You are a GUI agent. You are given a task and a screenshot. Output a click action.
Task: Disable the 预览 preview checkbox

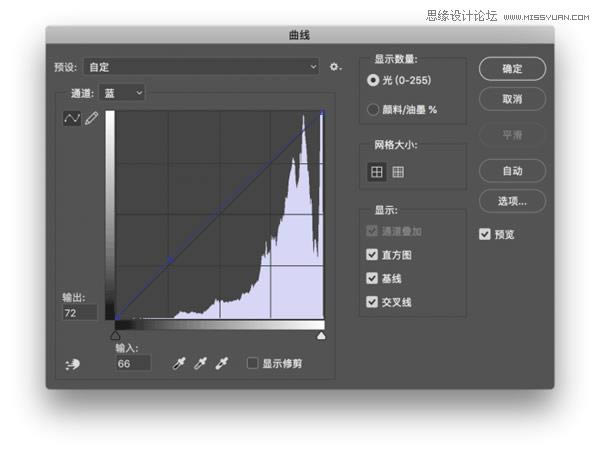pyautogui.click(x=485, y=234)
